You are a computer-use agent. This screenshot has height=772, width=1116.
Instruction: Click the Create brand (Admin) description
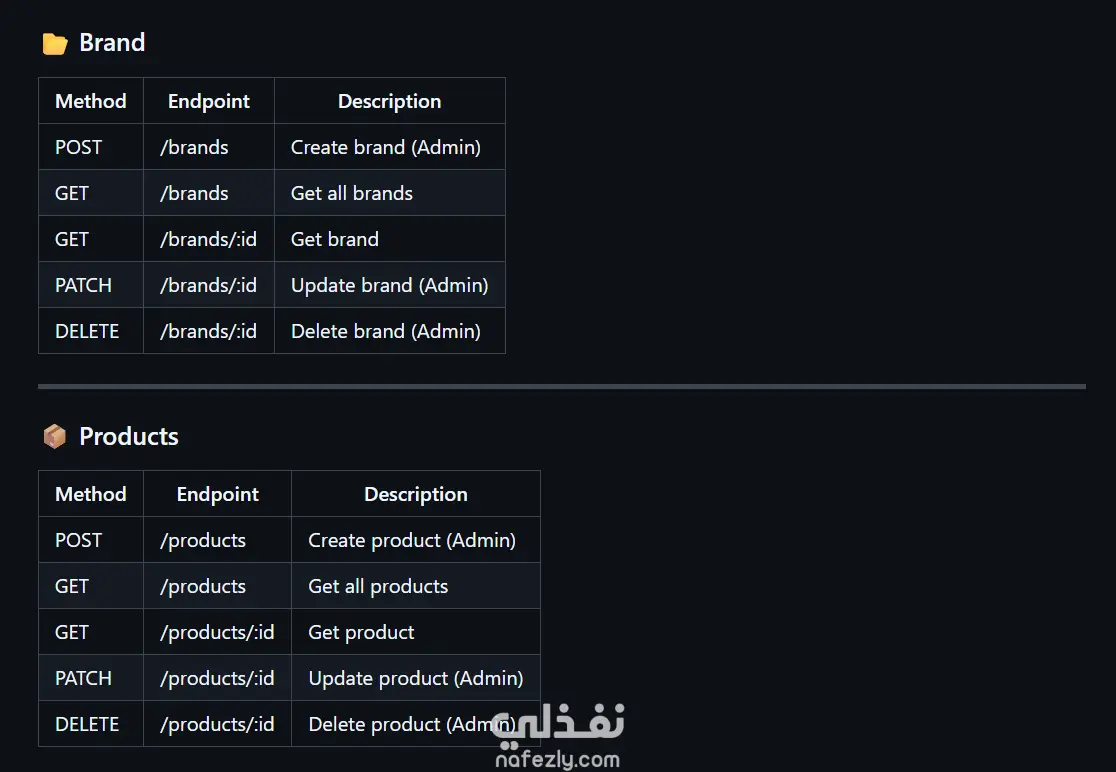pyautogui.click(x=386, y=147)
